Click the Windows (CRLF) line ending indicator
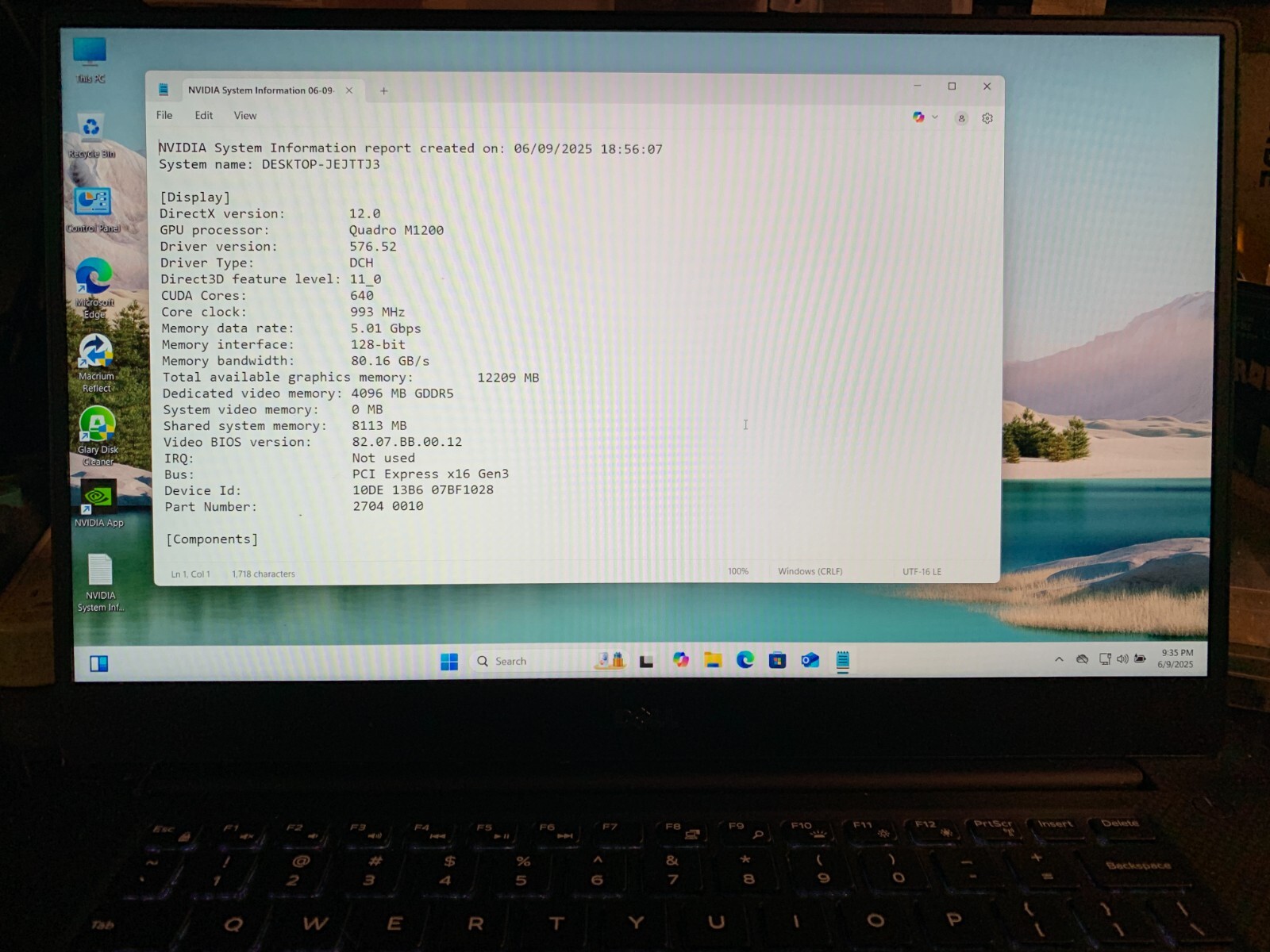 810,571
